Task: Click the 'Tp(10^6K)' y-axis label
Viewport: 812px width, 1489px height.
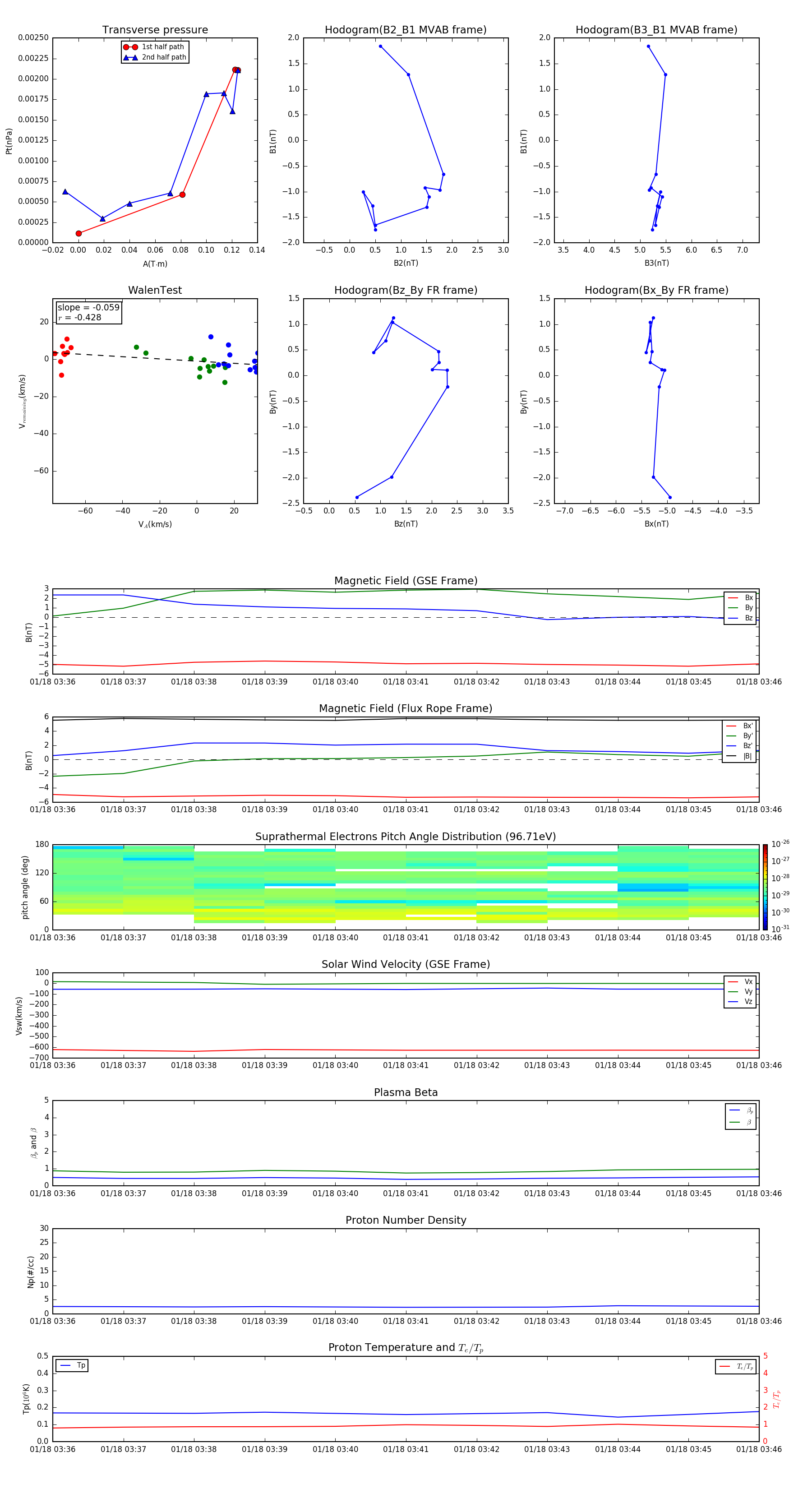Action: 26,1399
